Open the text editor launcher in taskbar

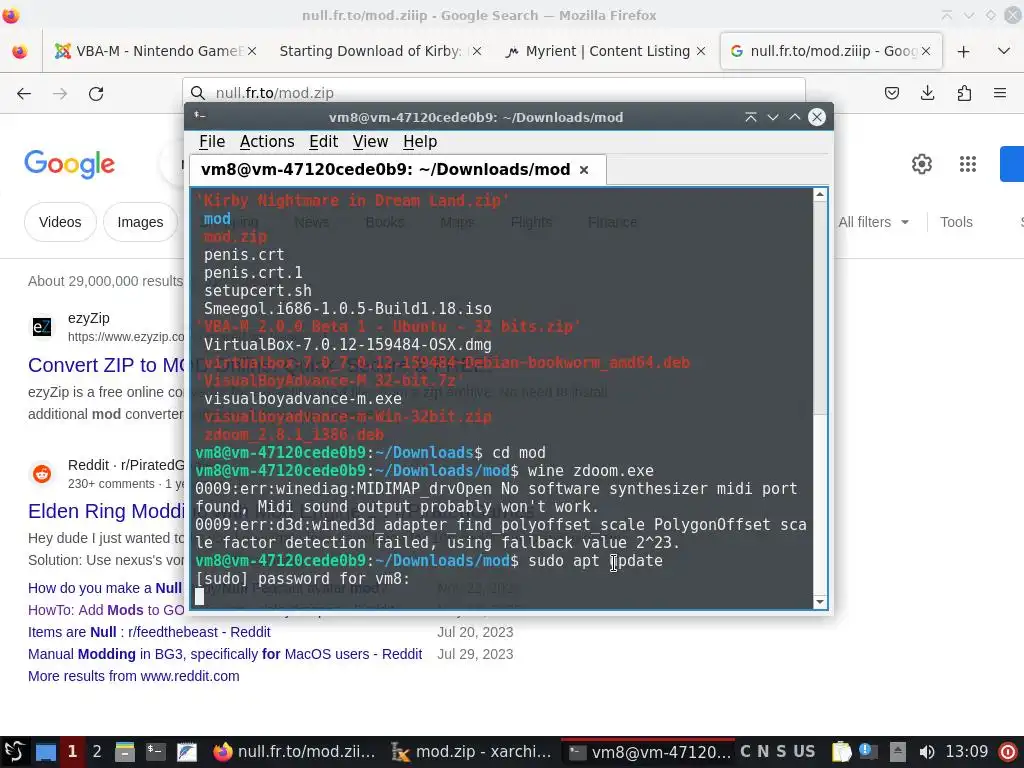[187, 752]
